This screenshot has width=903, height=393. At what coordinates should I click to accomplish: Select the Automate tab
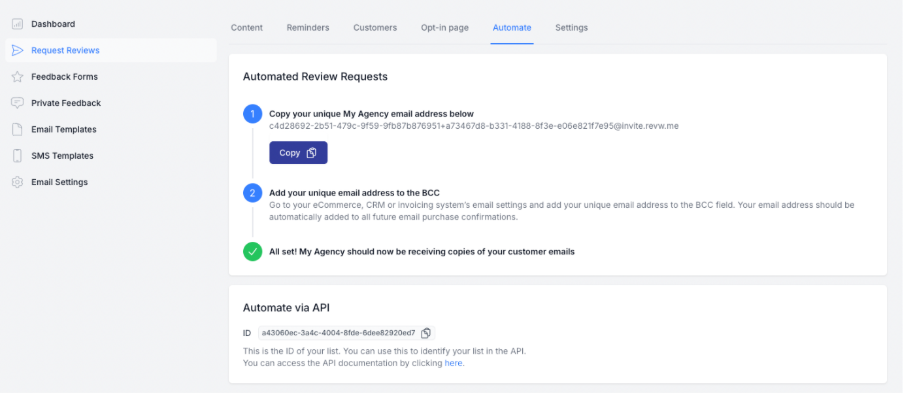[512, 28]
